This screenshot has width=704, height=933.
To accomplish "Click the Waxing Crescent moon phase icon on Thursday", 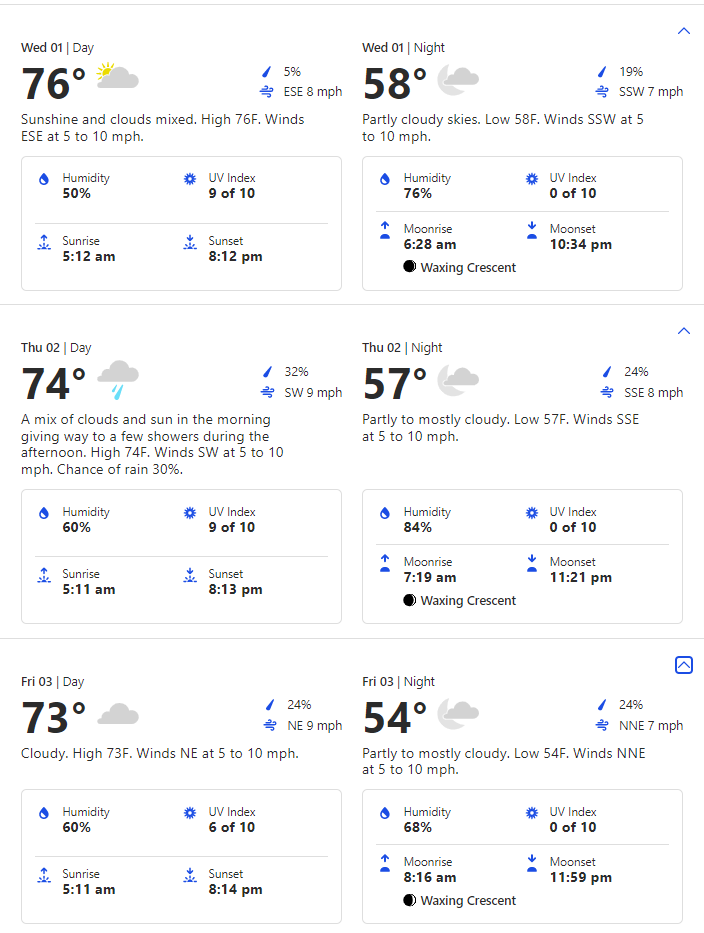I will point(409,600).
